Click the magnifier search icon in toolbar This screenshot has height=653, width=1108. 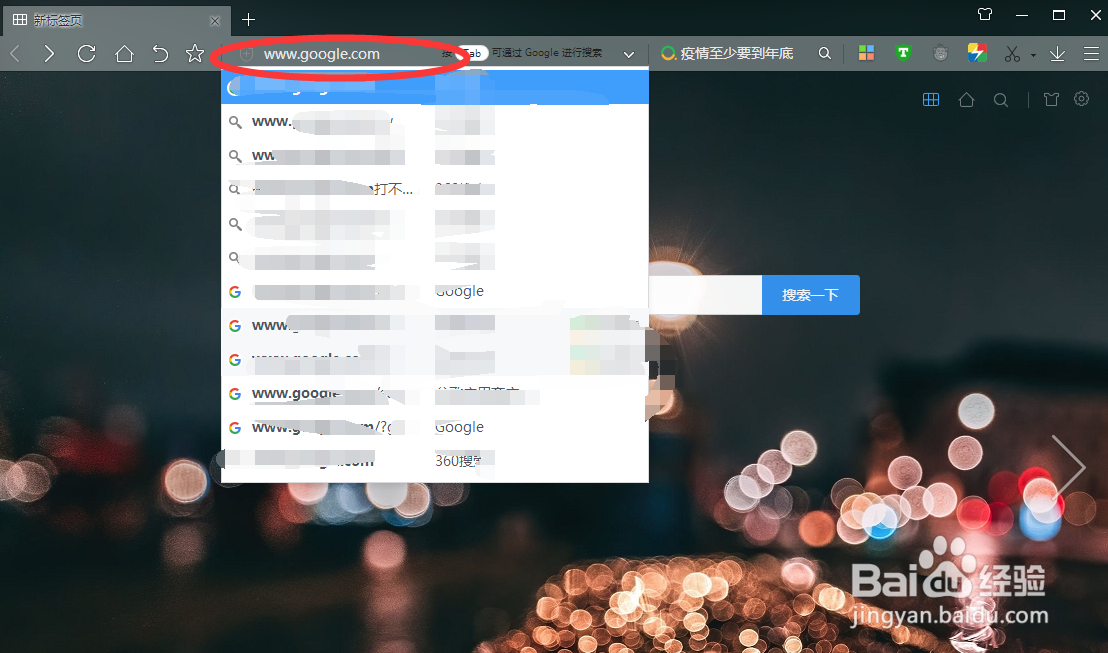[825, 53]
